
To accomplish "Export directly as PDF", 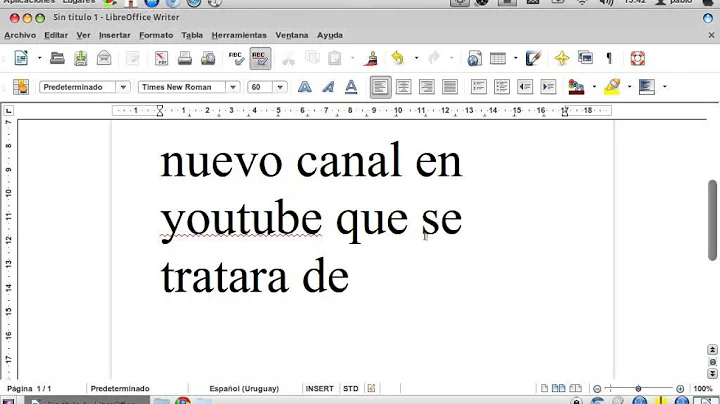I will (161, 58).
